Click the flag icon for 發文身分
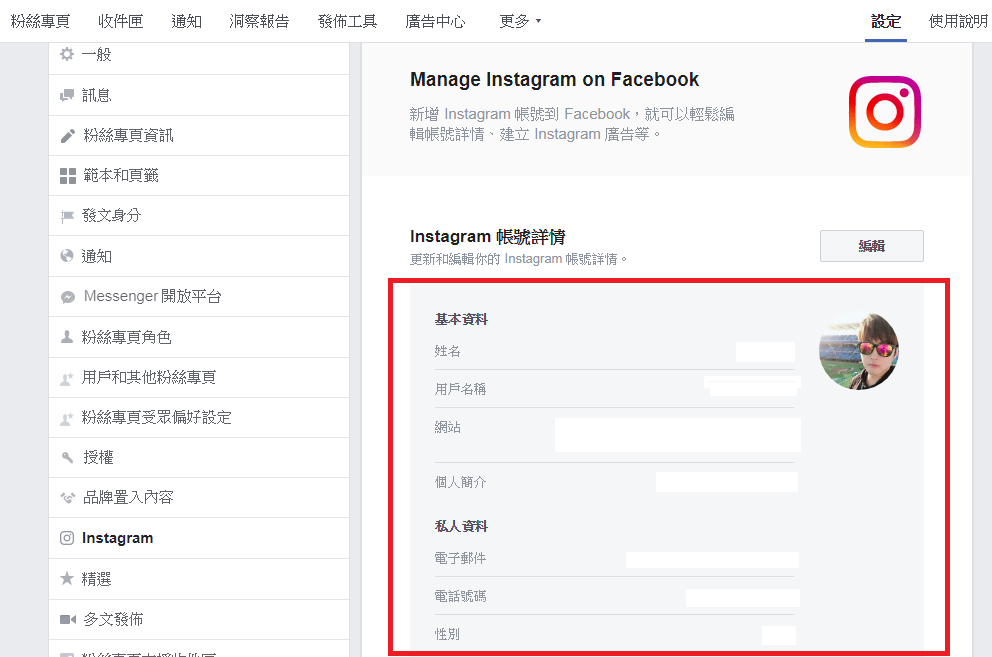 (67, 216)
